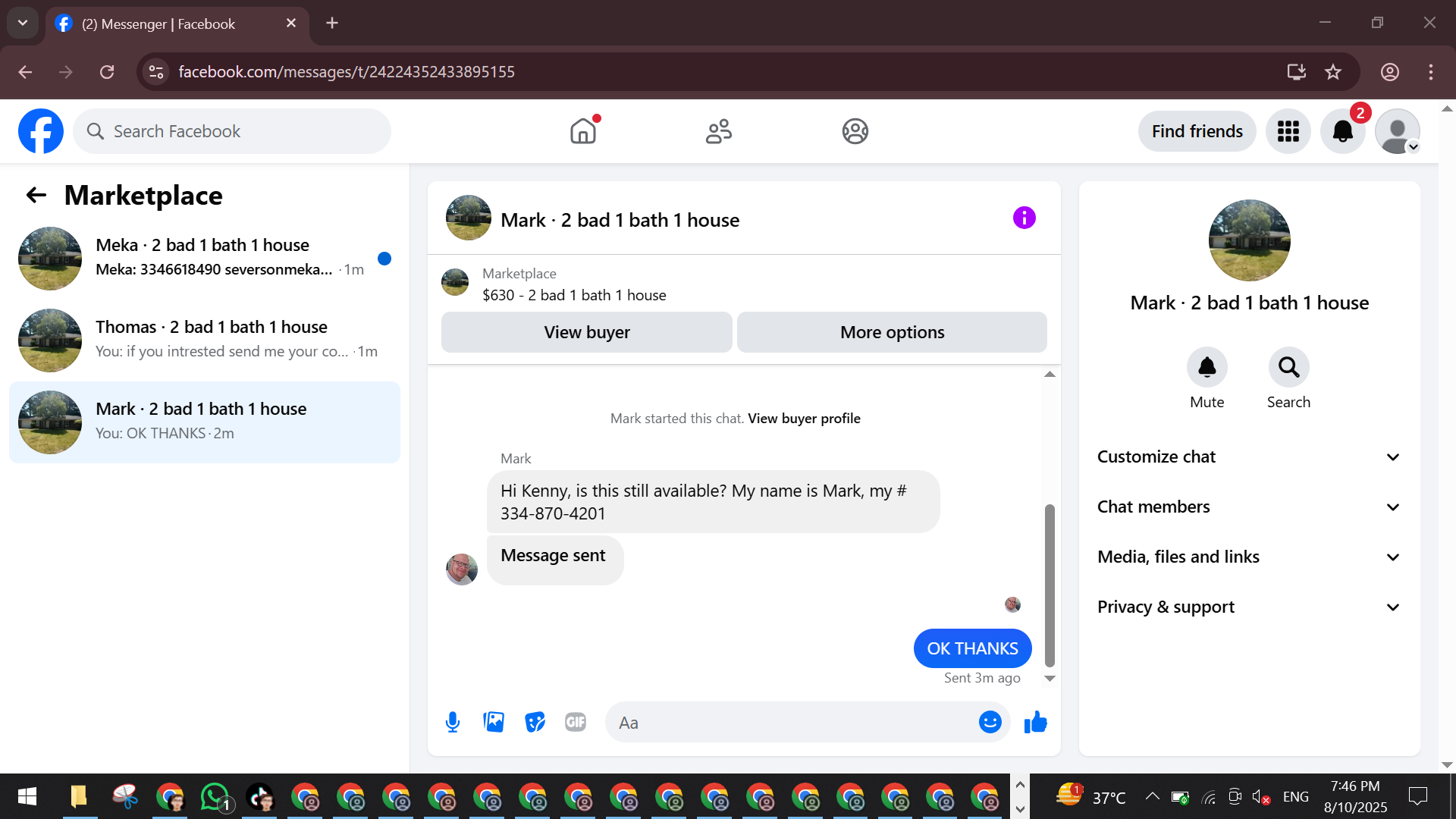
Task: Send a thumbs-up like
Action: pos(1035,722)
